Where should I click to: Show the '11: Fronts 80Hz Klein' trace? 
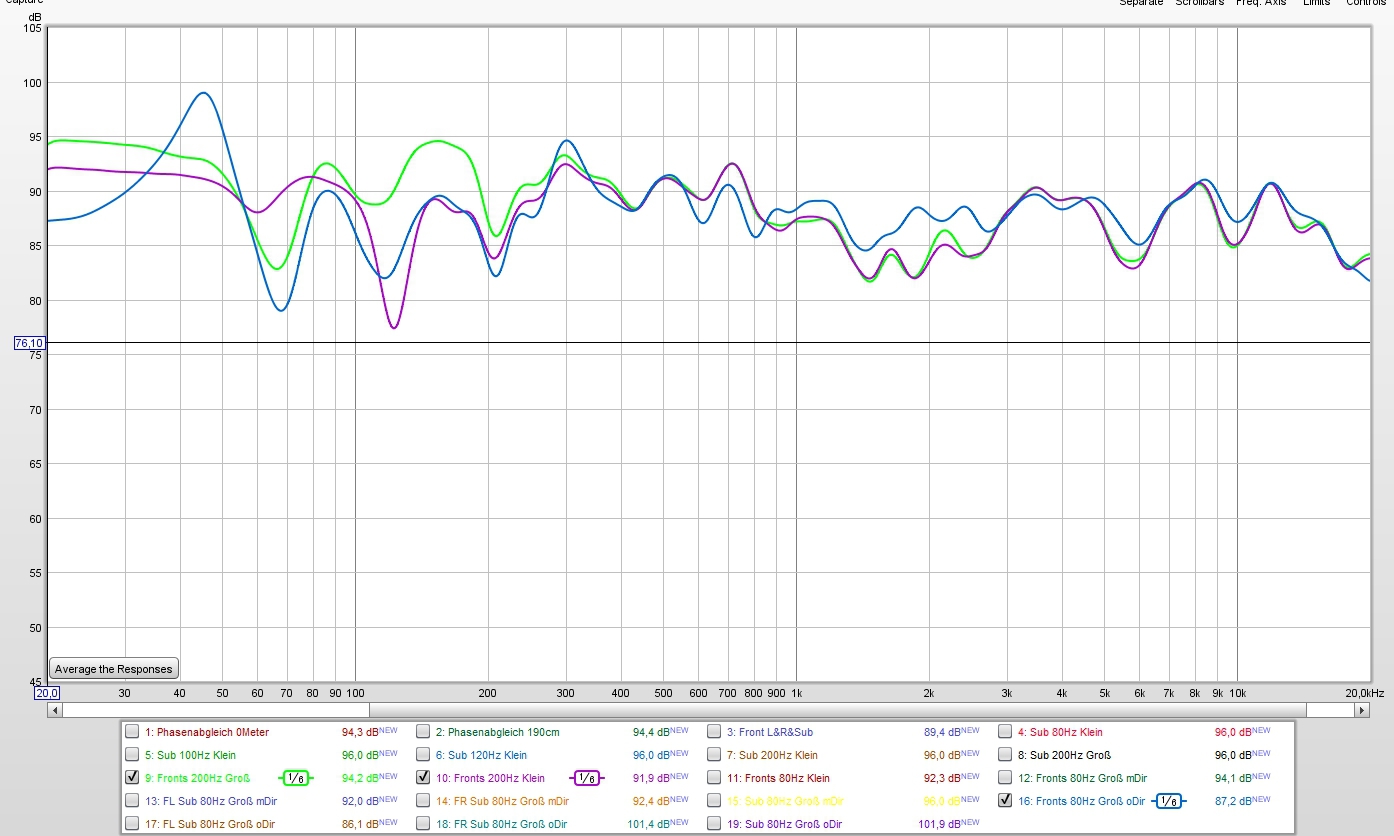[x=714, y=777]
